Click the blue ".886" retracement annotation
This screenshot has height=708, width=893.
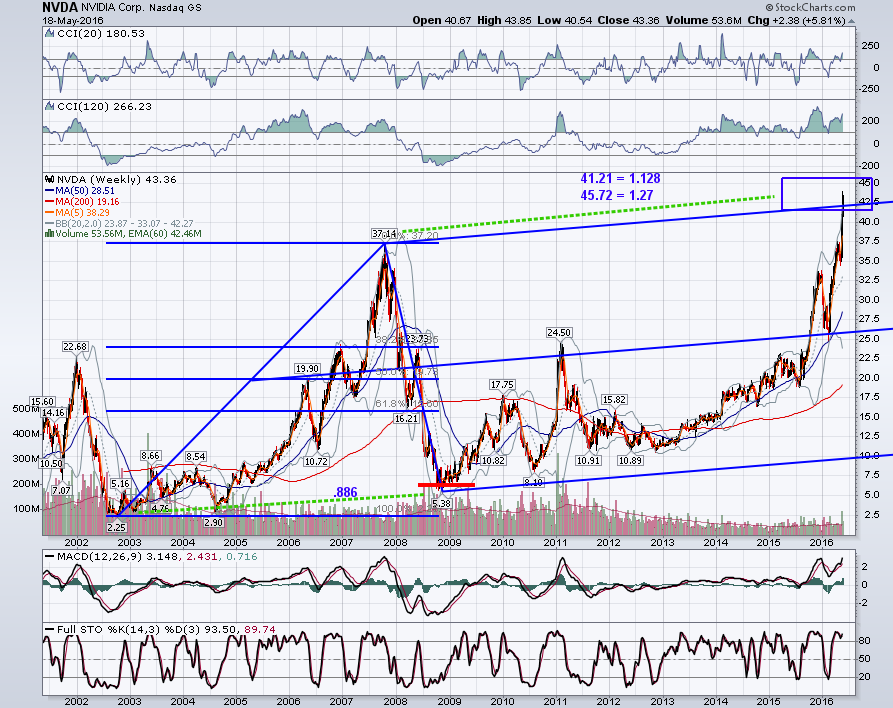click(x=345, y=493)
